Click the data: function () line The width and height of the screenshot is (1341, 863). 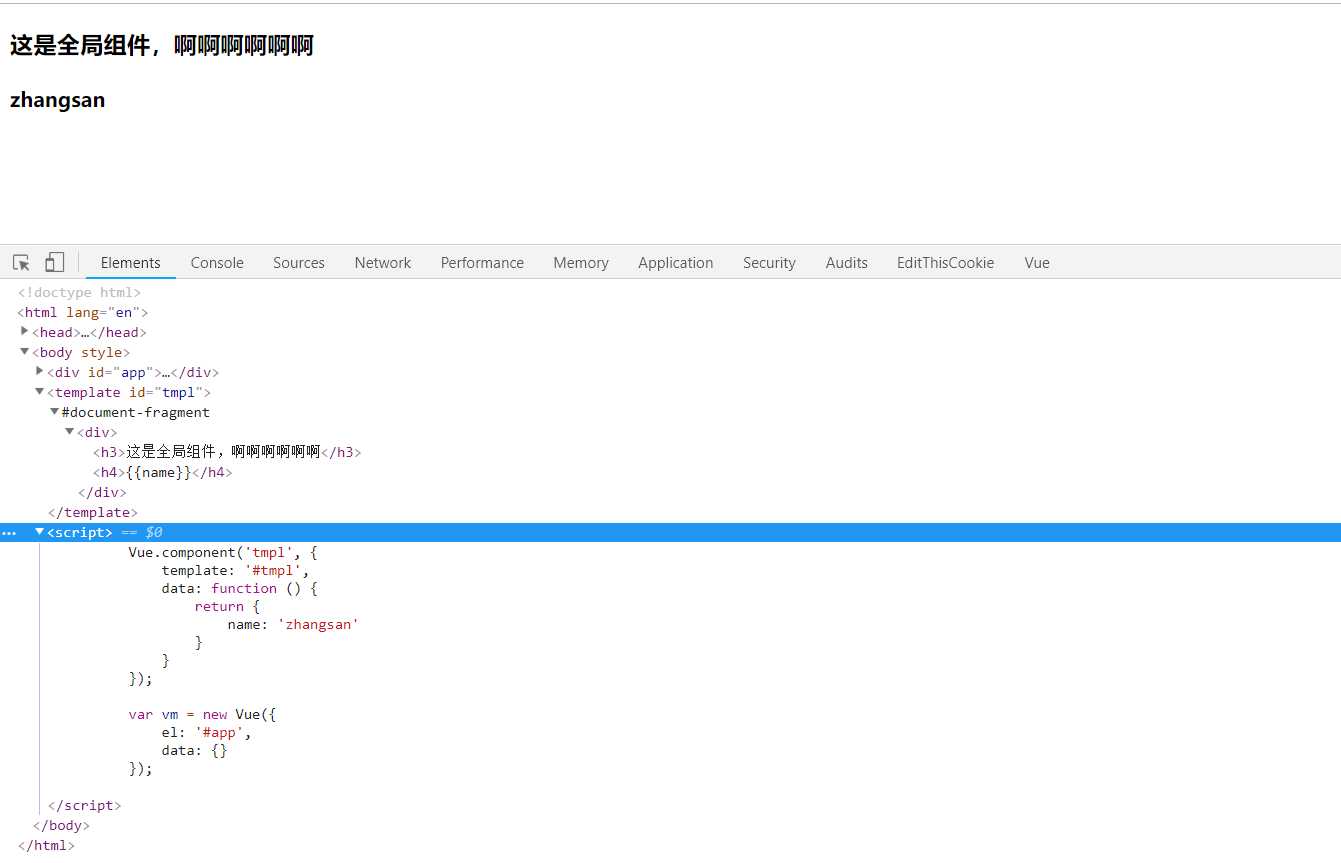point(239,588)
